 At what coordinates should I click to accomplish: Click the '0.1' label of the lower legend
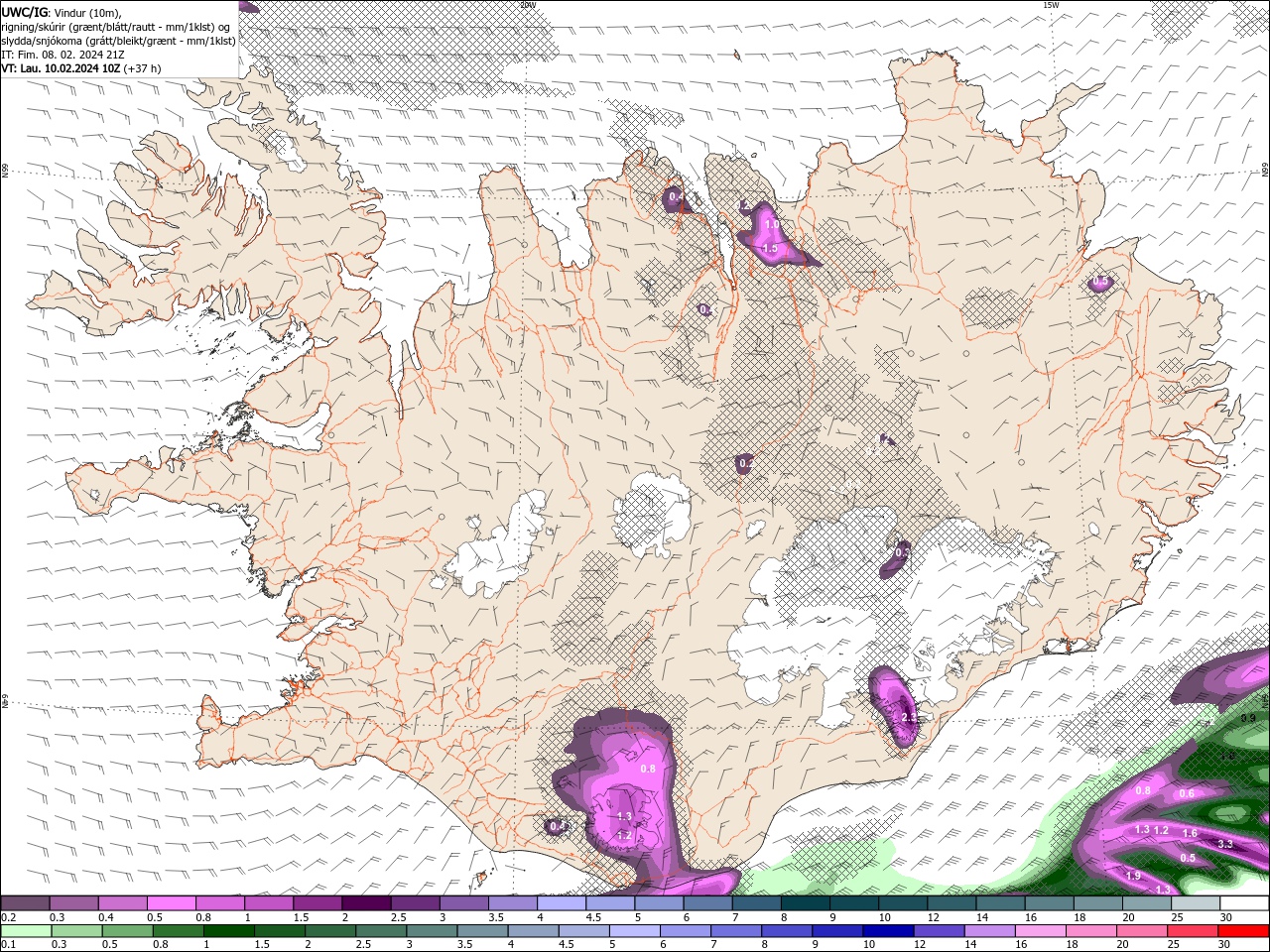[x=8, y=945]
